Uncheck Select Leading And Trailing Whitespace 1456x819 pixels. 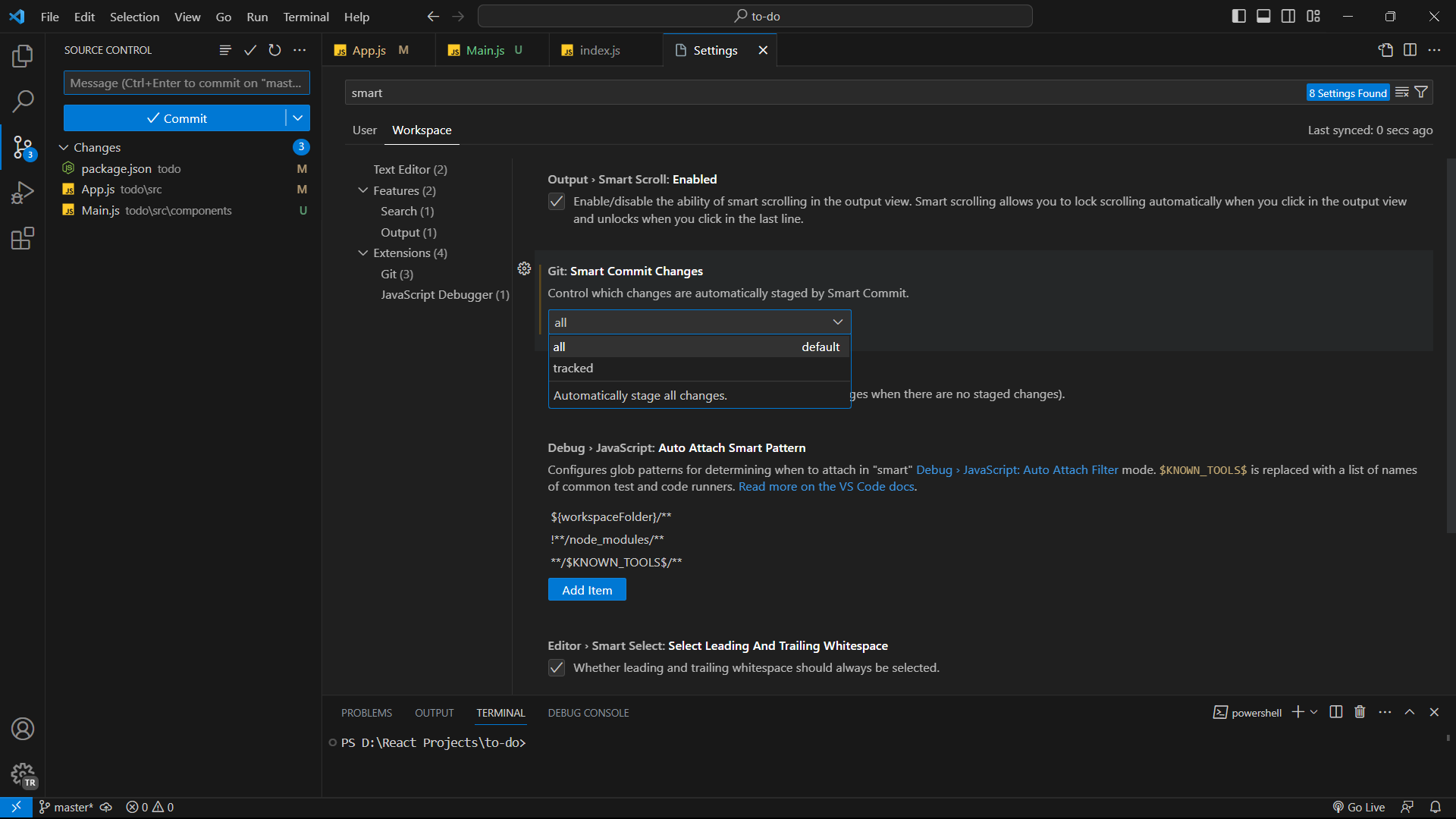click(557, 668)
